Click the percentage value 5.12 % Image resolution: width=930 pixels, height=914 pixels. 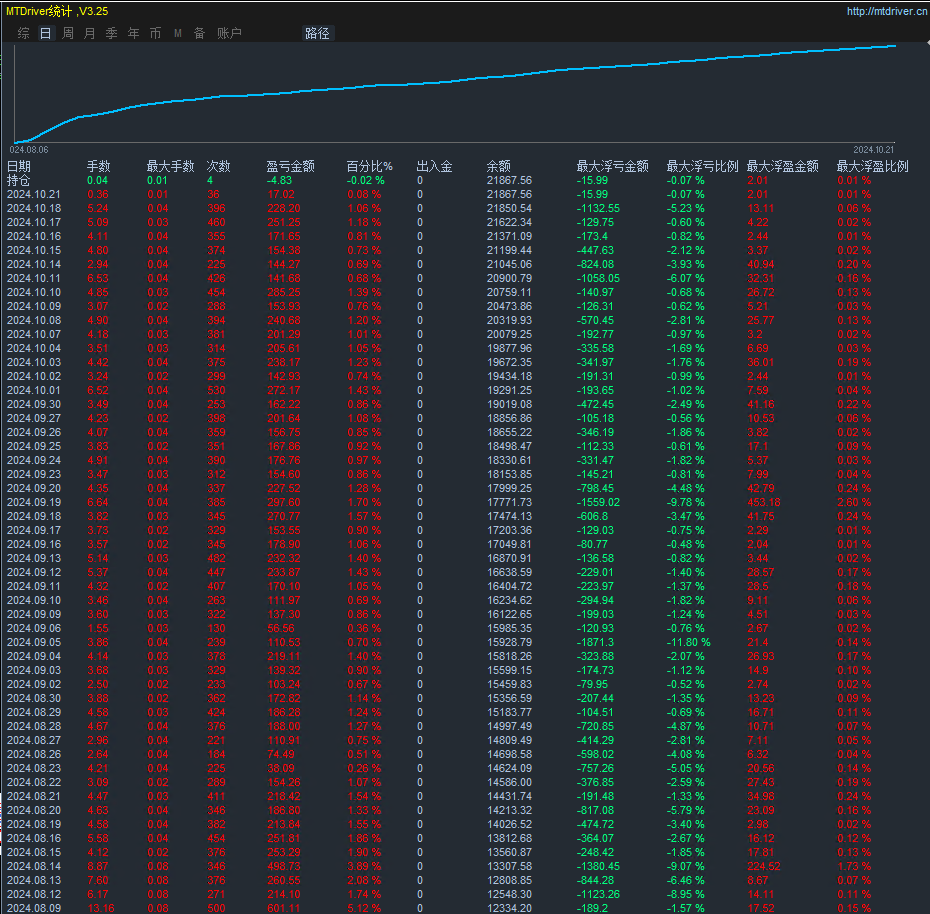click(x=364, y=908)
